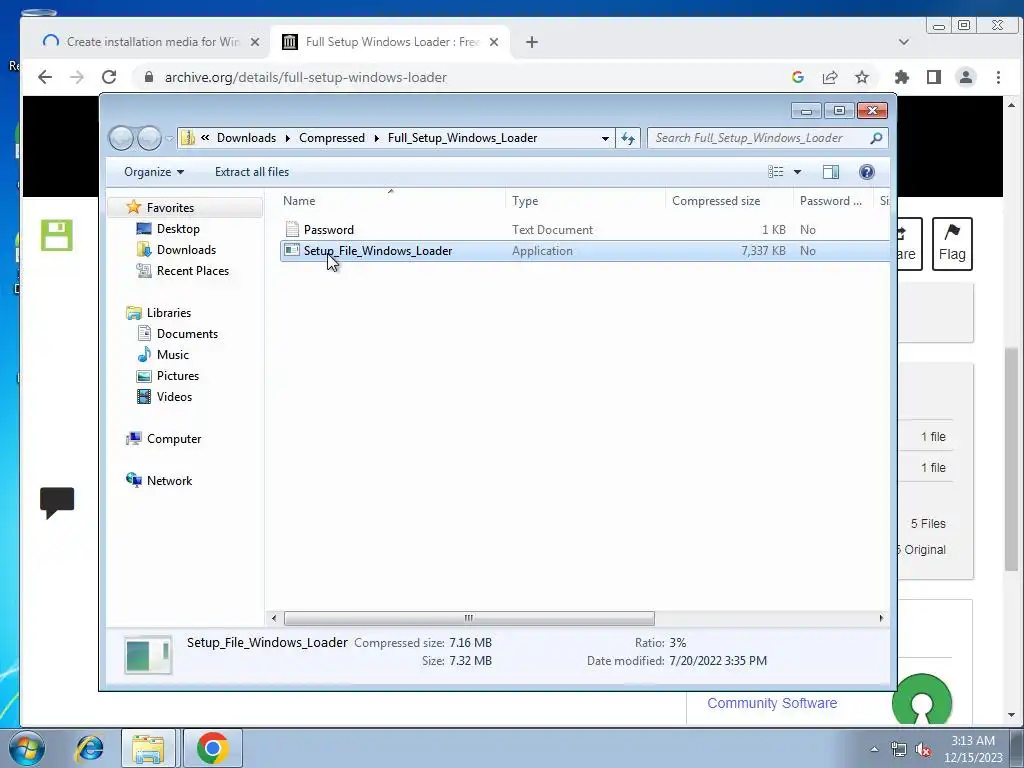The width and height of the screenshot is (1024, 768).
Task: Open address bar previous locations dropdown
Action: coord(605,138)
